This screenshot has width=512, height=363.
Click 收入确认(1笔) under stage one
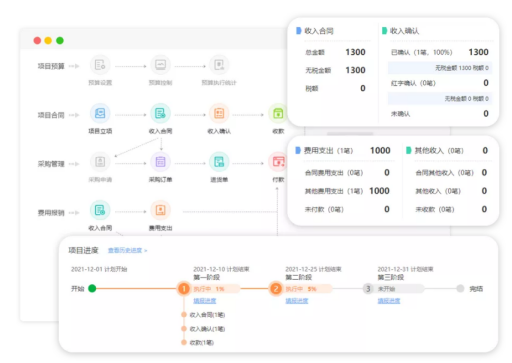[207, 329]
